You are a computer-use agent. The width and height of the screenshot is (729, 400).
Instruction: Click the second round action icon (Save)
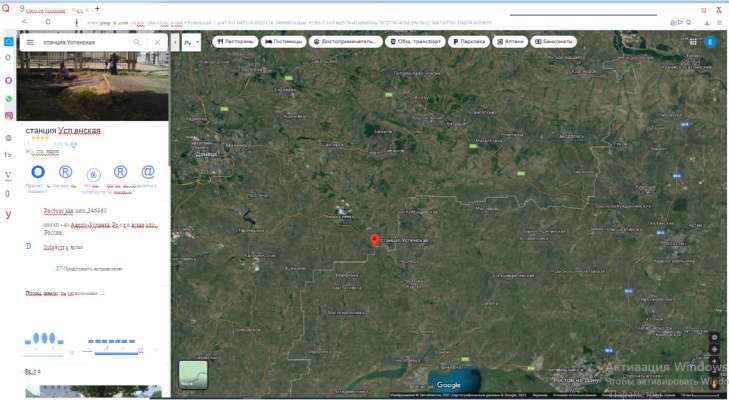66,173
